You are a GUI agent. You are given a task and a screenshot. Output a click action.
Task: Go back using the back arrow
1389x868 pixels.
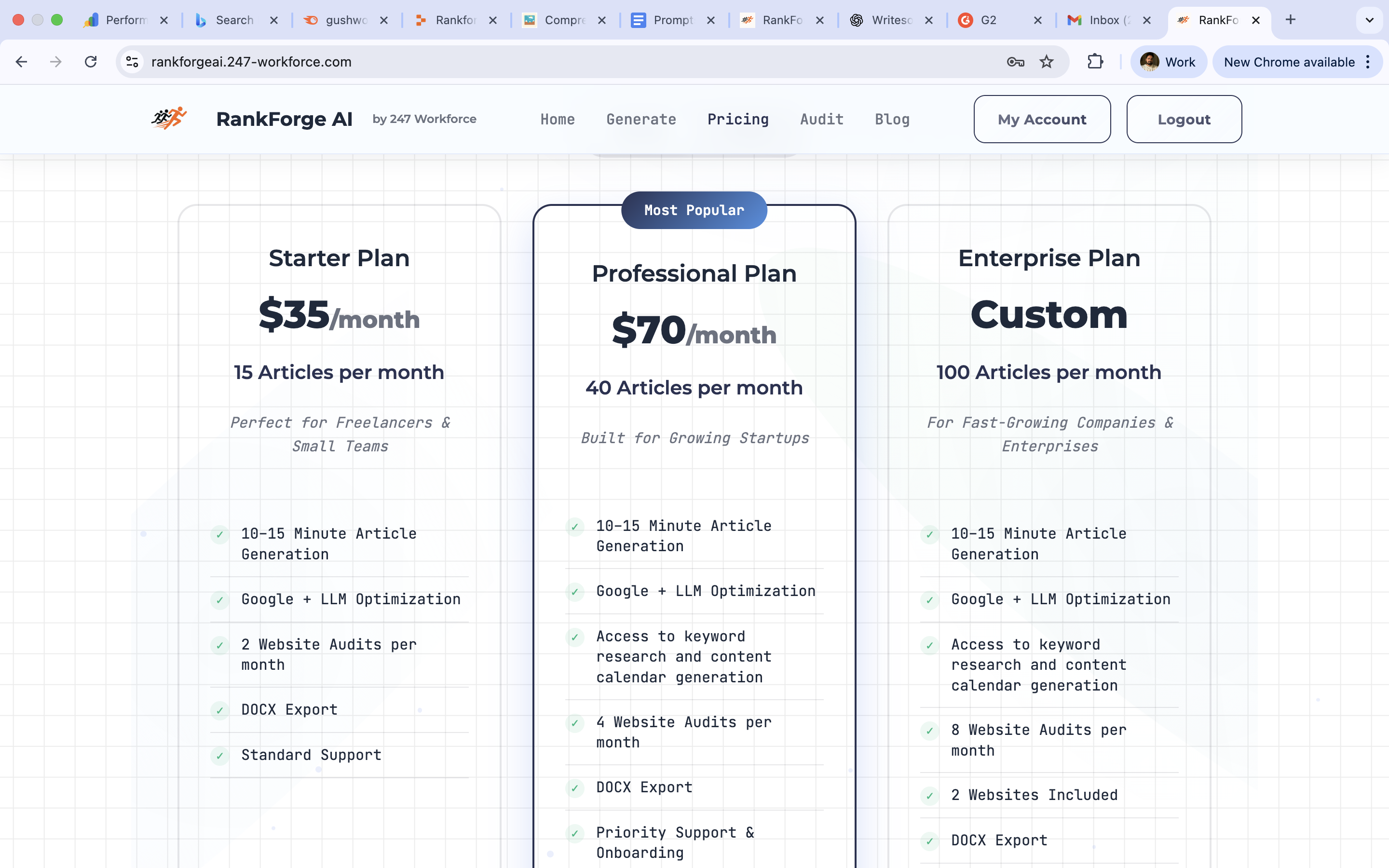coord(21,61)
